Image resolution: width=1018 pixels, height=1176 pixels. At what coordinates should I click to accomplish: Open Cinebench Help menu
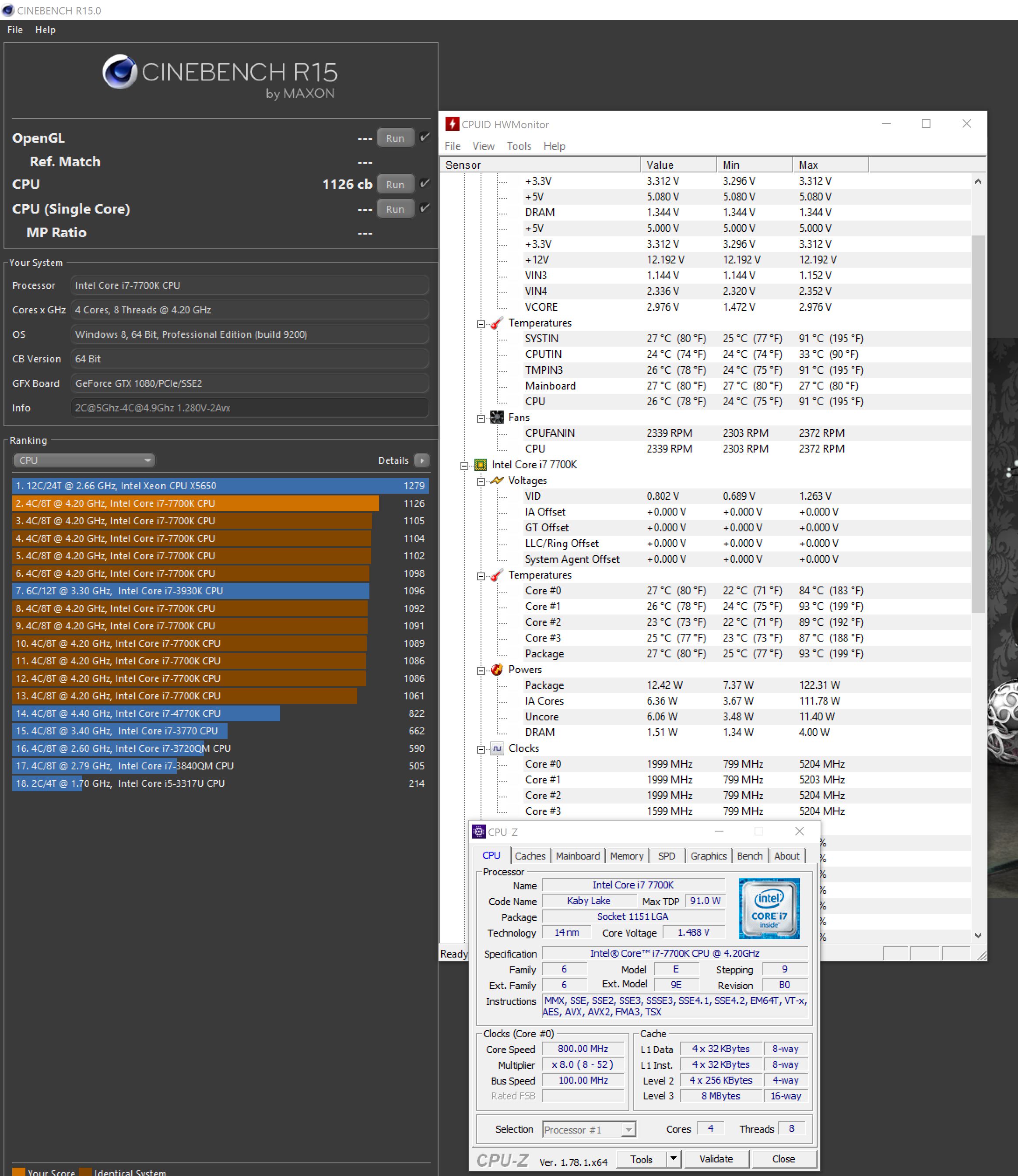pos(46,29)
